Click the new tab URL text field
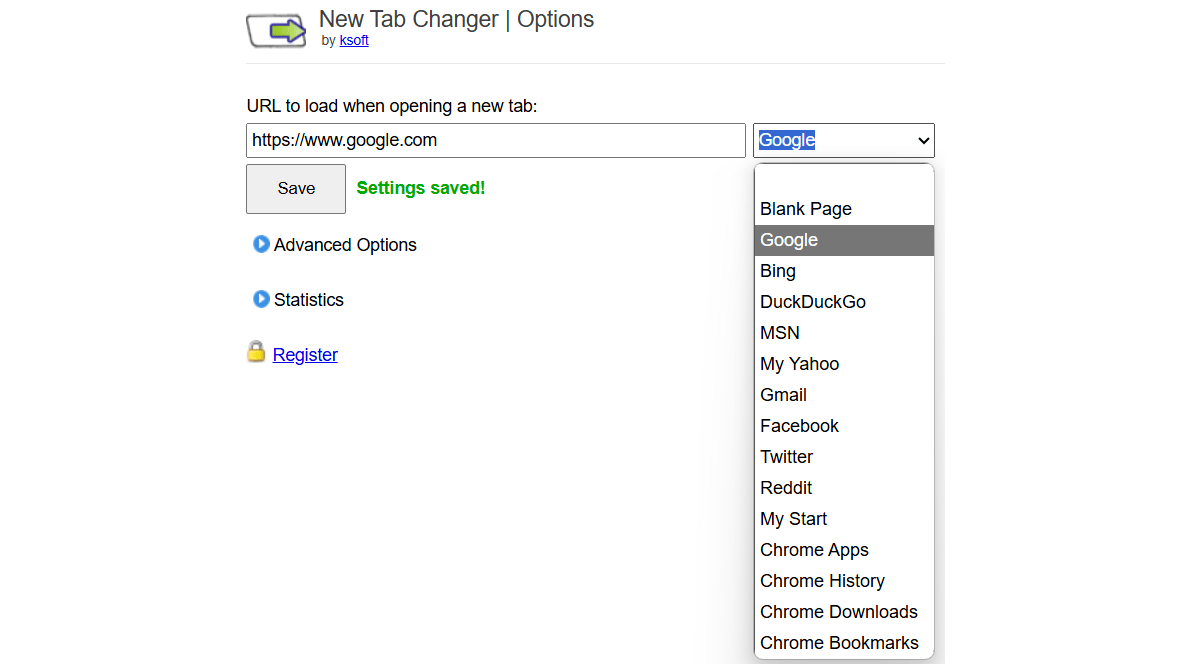This screenshot has width=1180, height=664. pos(495,141)
